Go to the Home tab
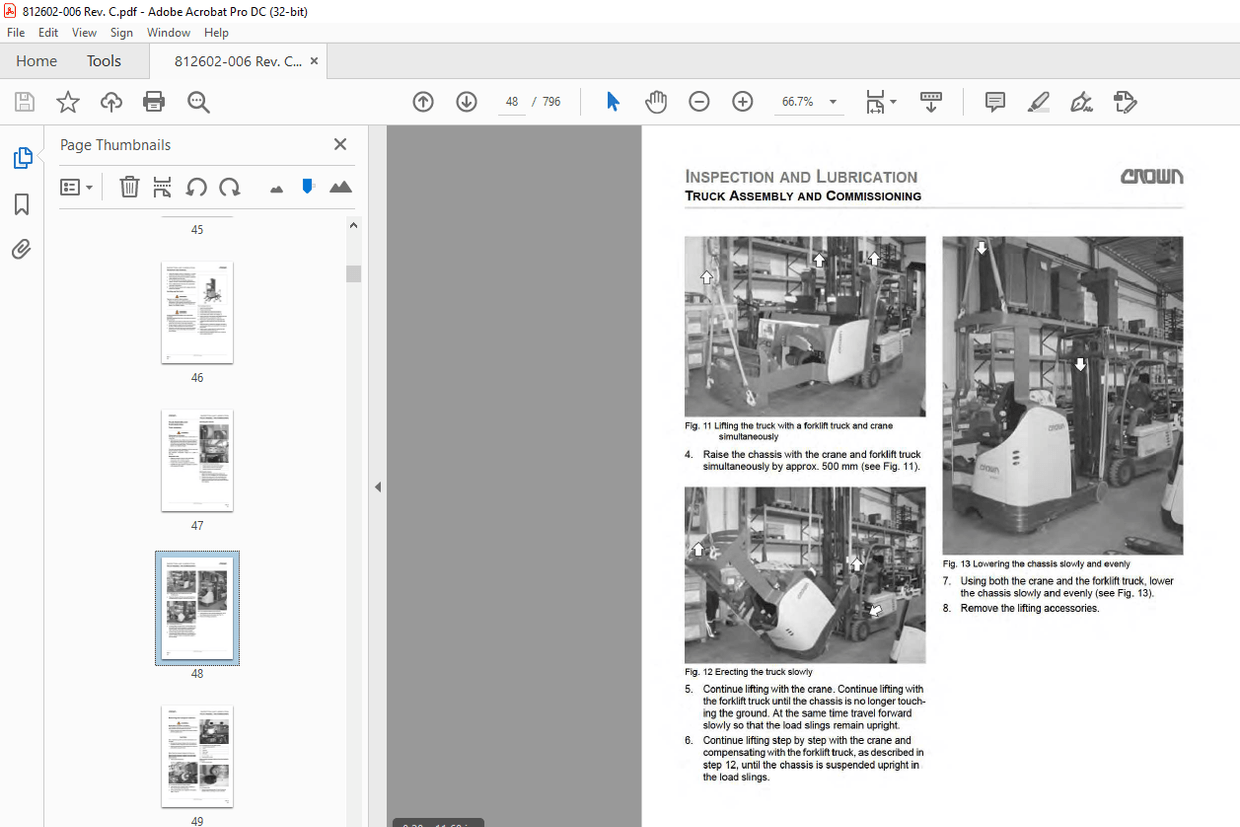Screen dimensions: 1240x827 (36, 61)
